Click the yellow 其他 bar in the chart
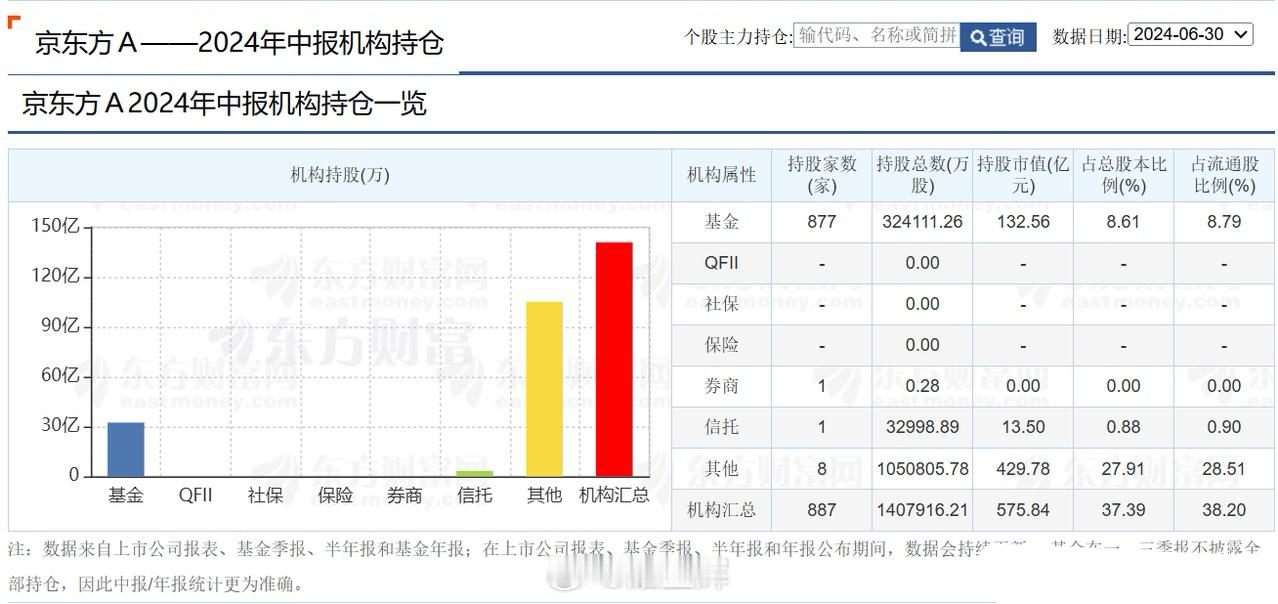 pos(544,385)
